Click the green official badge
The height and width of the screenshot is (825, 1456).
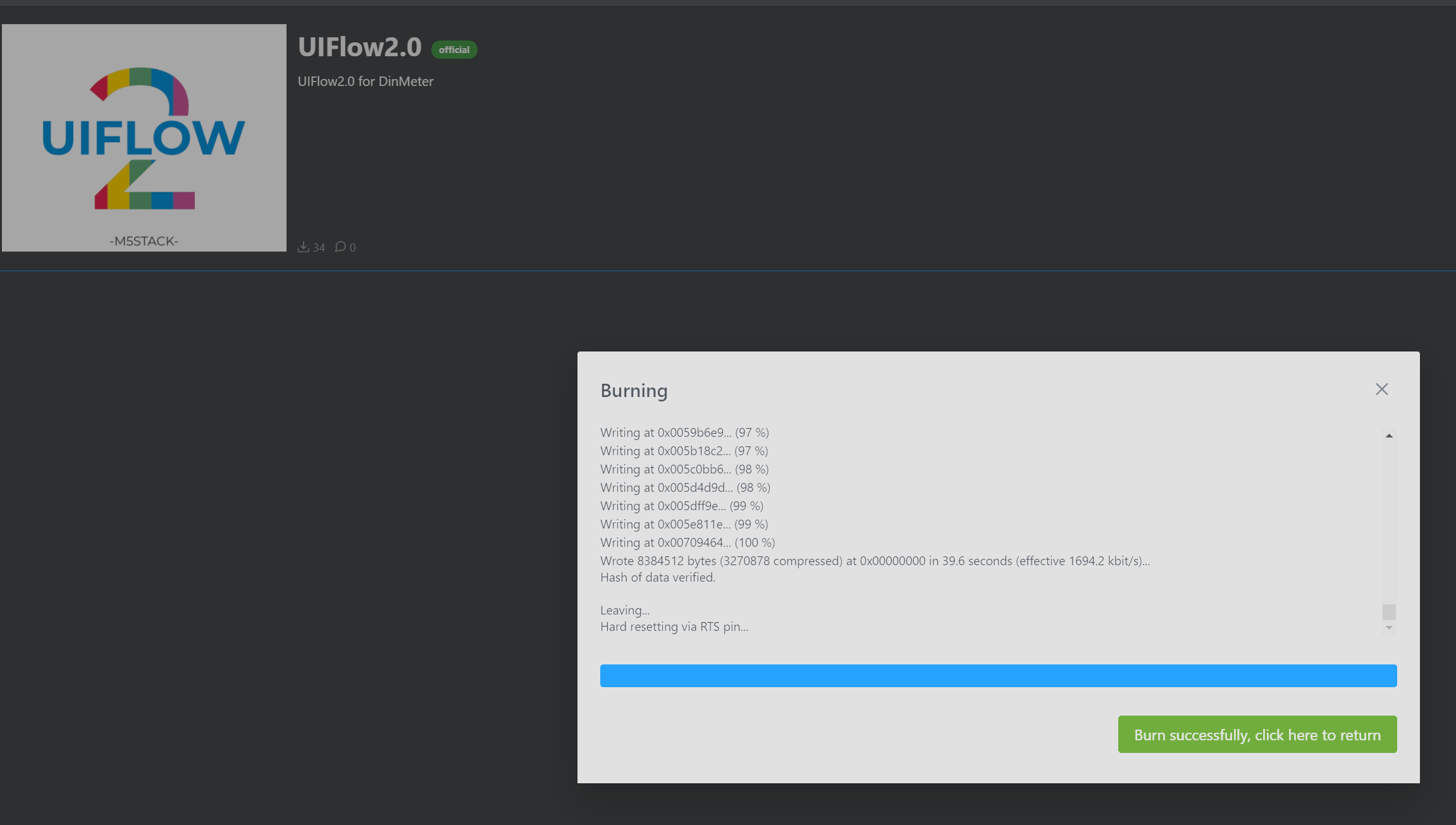454,49
